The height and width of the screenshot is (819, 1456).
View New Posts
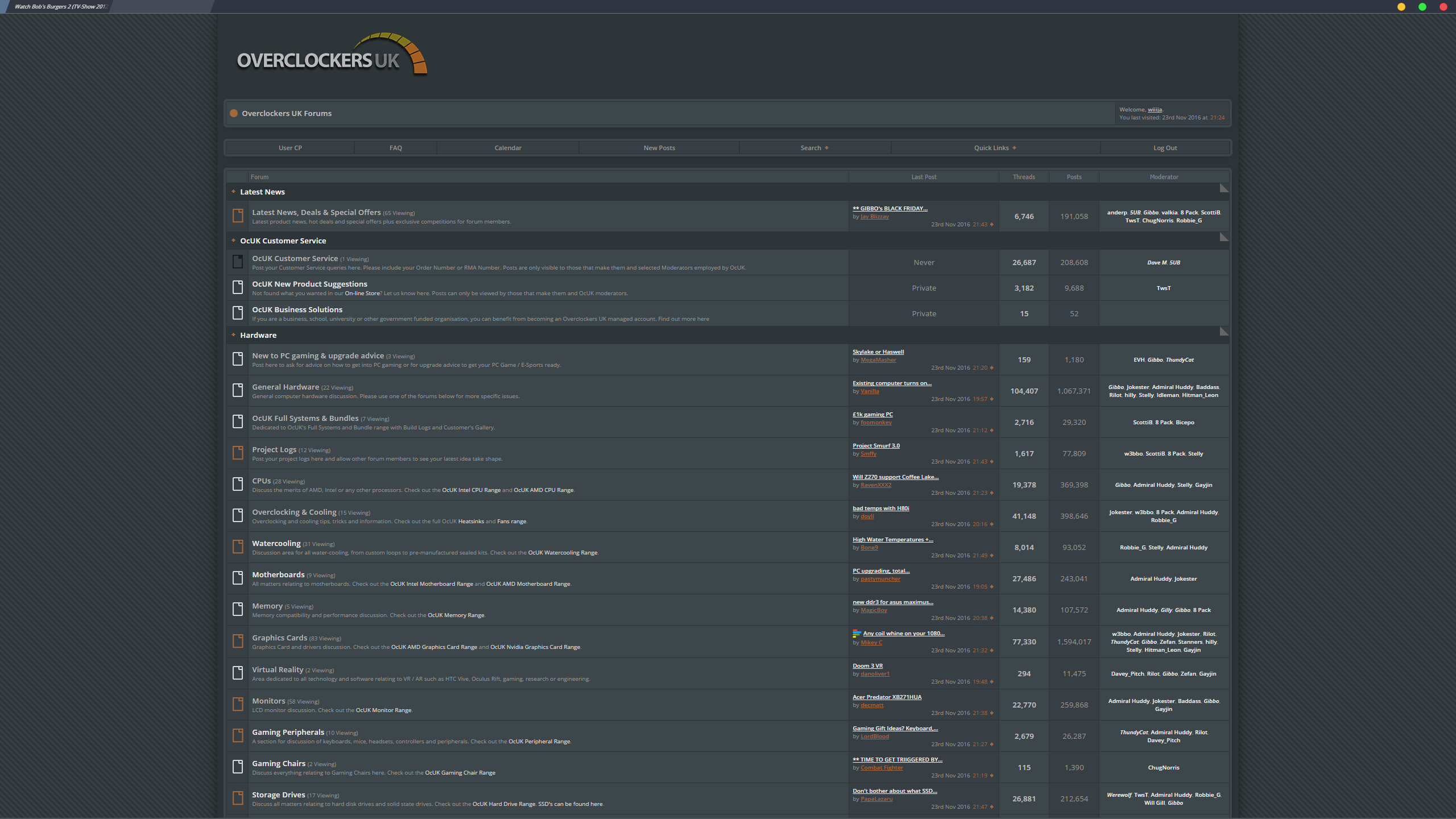click(x=659, y=148)
